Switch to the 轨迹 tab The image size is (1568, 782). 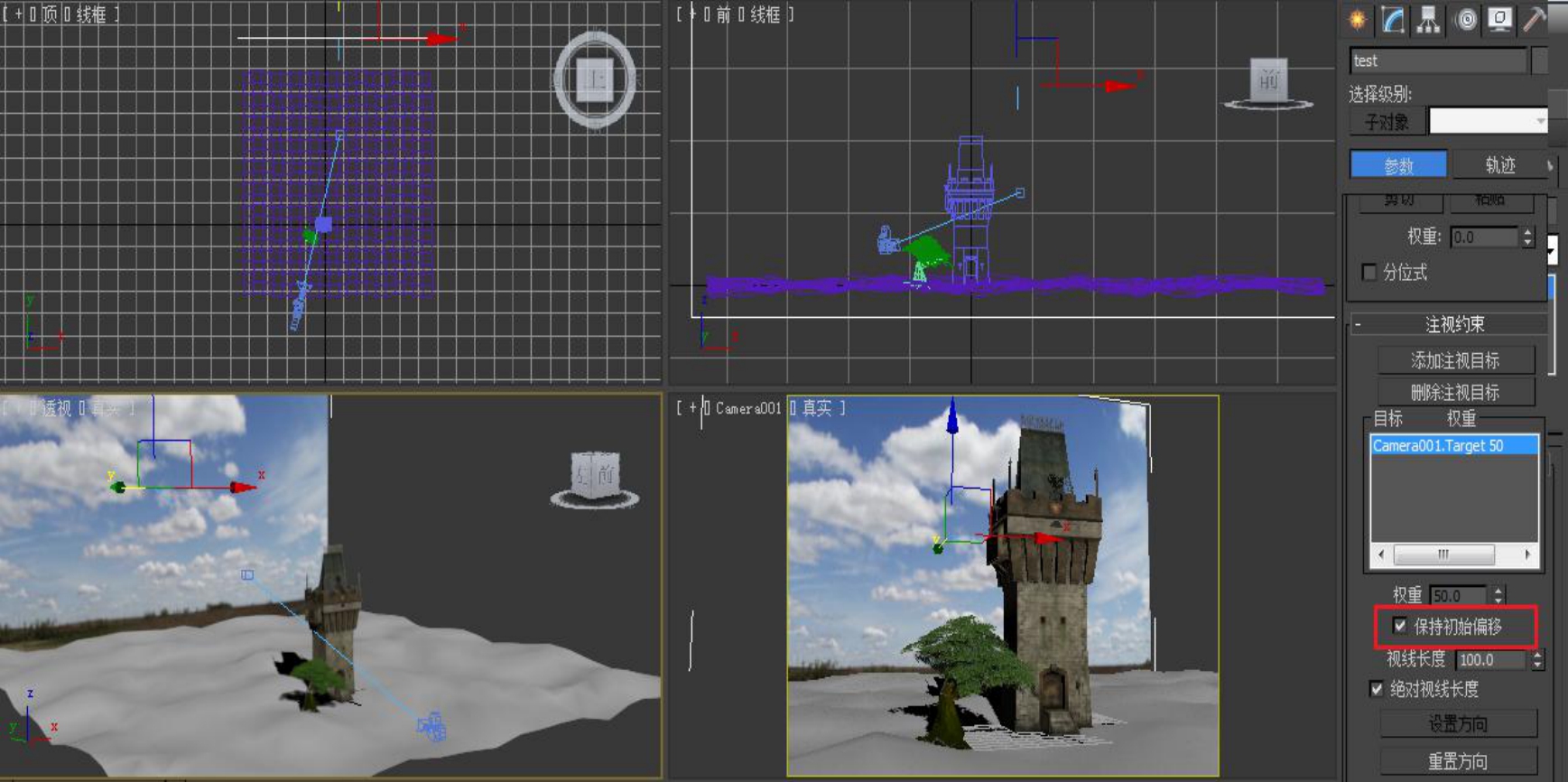[x=1499, y=165]
